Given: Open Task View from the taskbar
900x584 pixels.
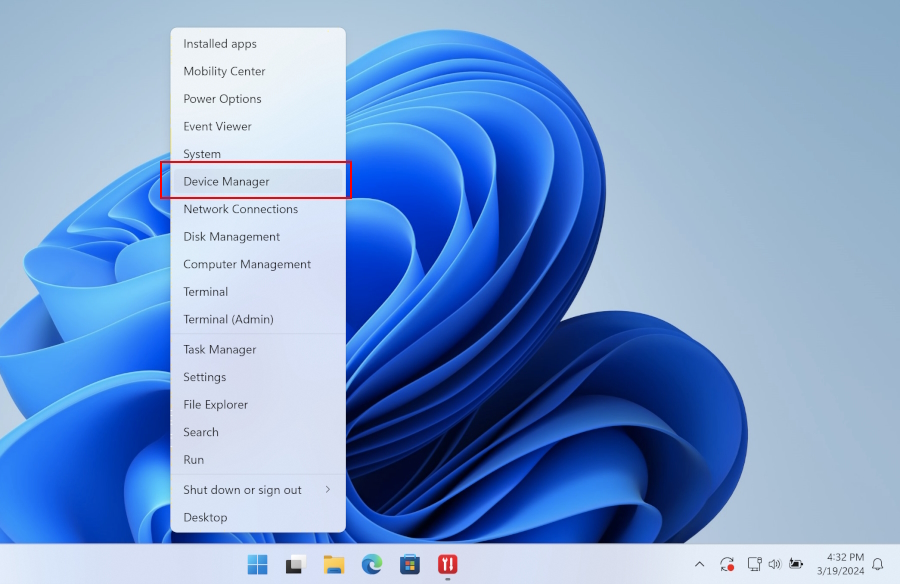Looking at the screenshot, I should pyautogui.click(x=295, y=565).
